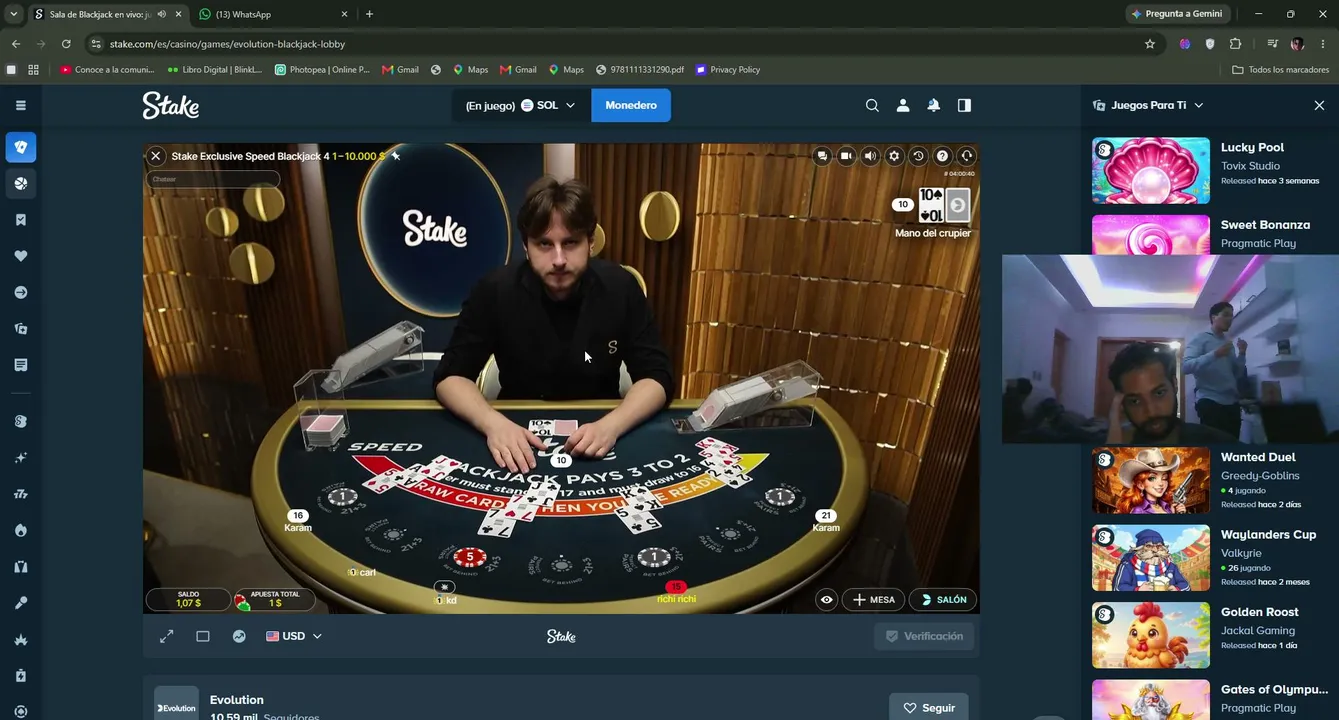Open the sidebar icon below the shield and ball
Viewport: 1339px width, 720px height.
(x=21, y=220)
